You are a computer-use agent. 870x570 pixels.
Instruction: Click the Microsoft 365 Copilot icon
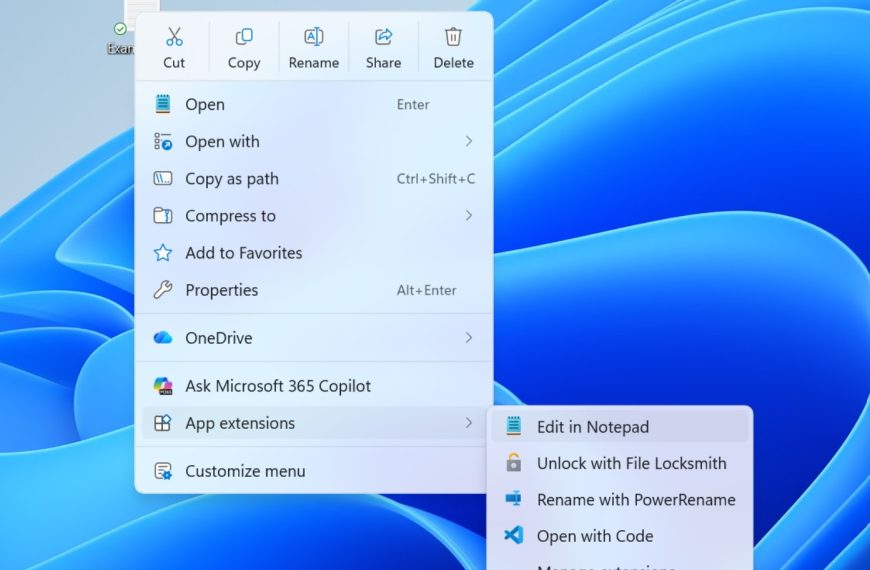(x=163, y=386)
